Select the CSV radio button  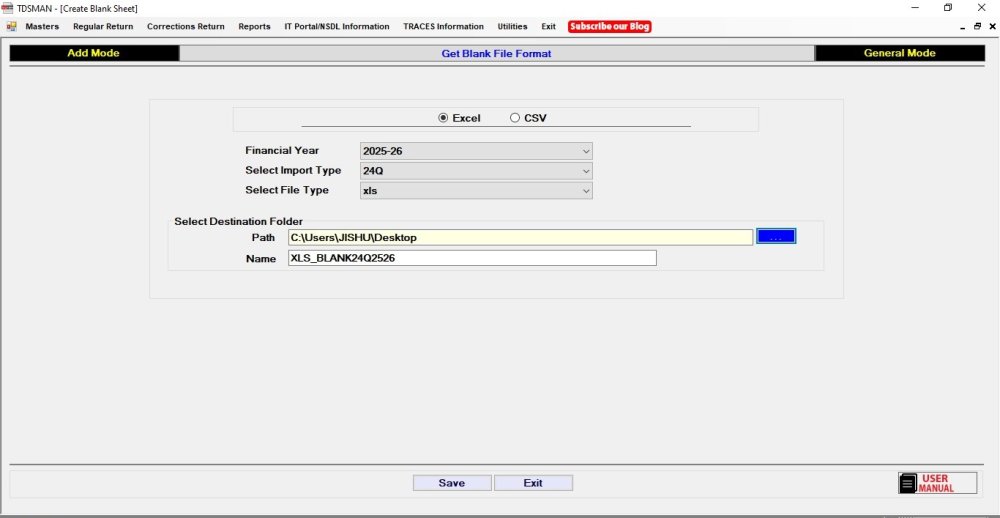click(528, 118)
